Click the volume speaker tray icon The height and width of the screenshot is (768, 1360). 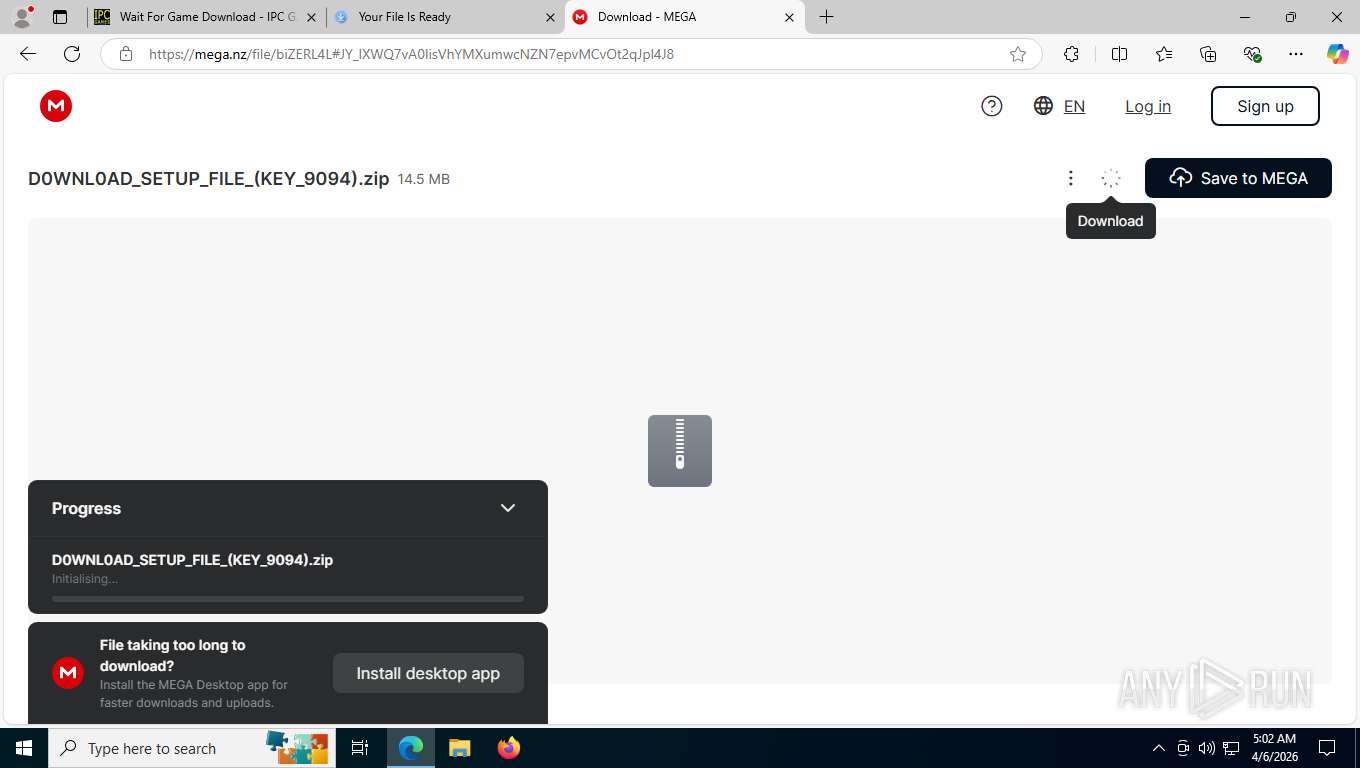pyautogui.click(x=1207, y=748)
